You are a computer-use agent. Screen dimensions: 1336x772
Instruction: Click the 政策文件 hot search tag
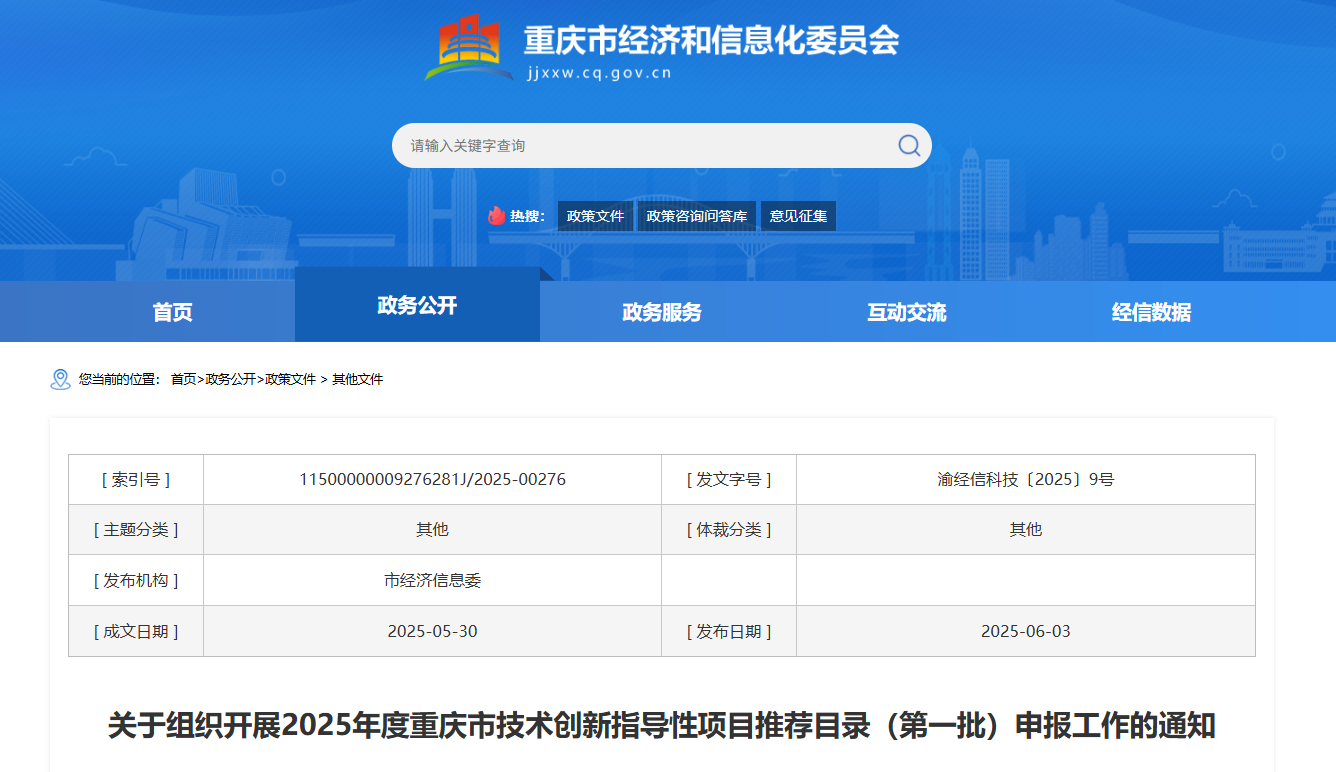tap(595, 216)
